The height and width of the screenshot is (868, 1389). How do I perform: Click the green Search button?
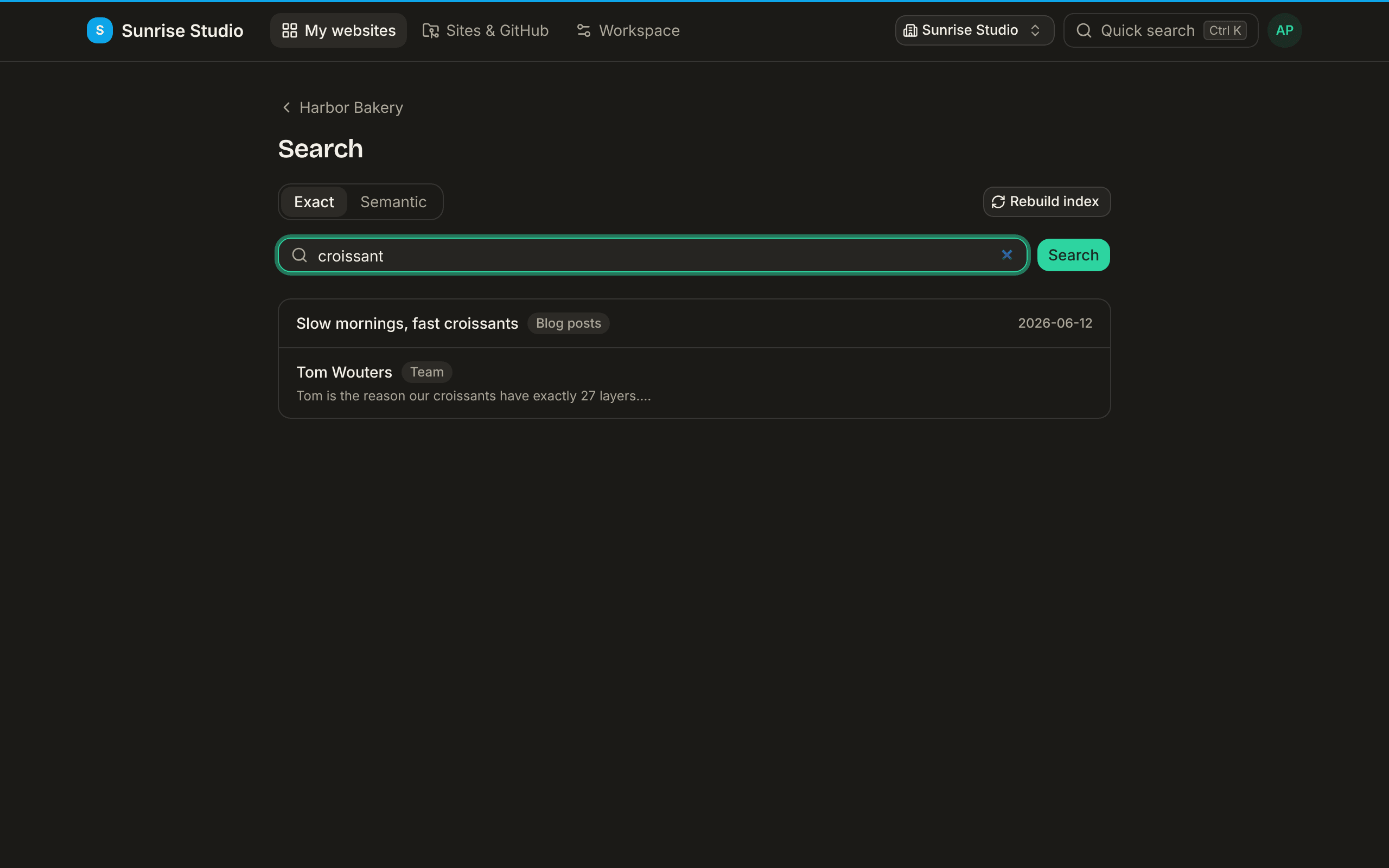(x=1073, y=255)
